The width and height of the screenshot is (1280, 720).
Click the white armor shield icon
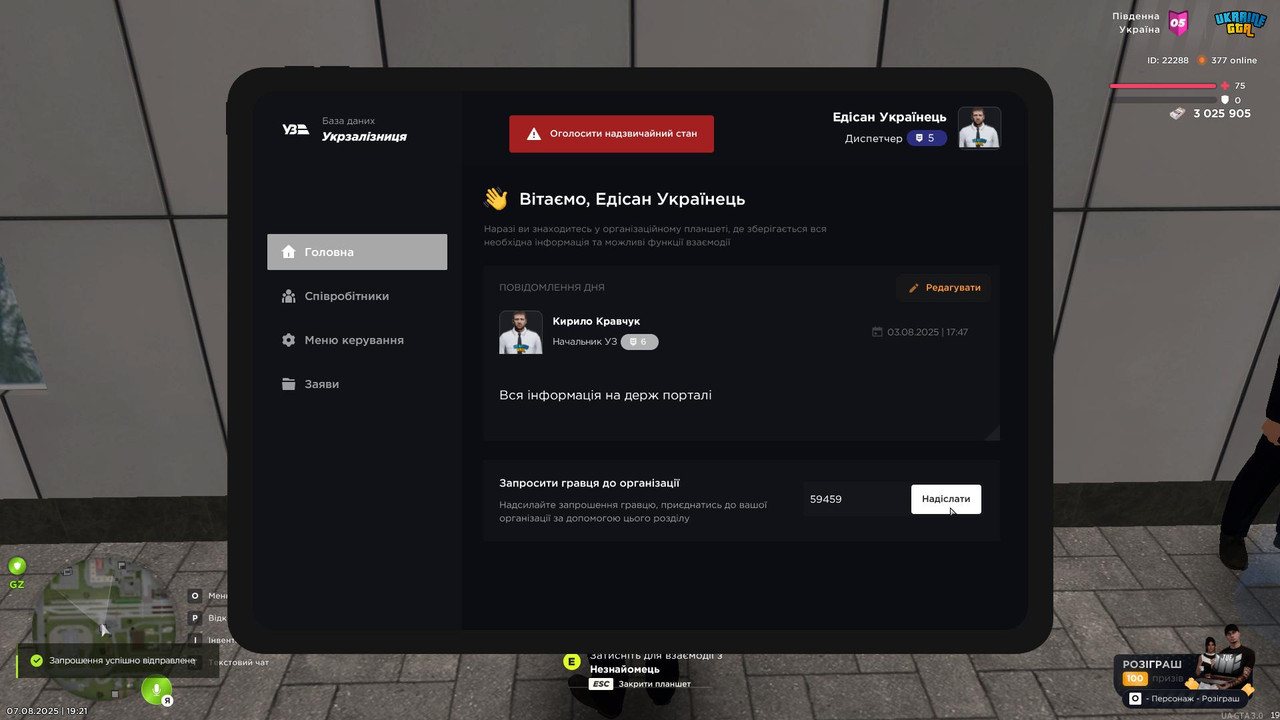pyautogui.click(x=1225, y=100)
